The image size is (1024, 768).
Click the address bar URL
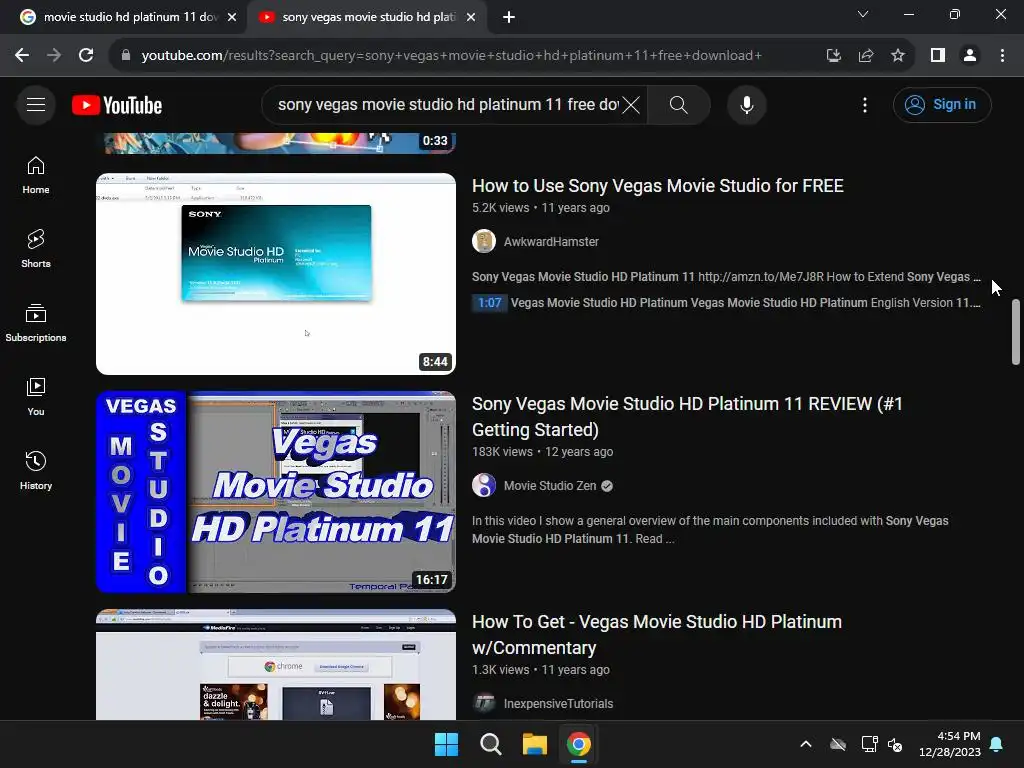451,56
